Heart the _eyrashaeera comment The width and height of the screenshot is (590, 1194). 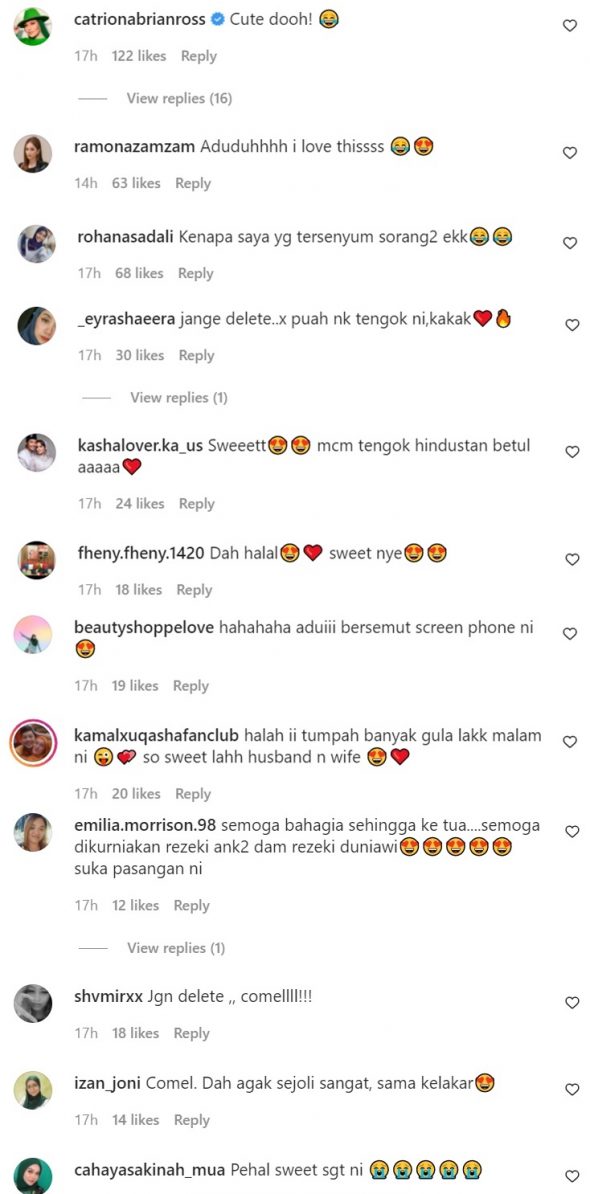(572, 325)
